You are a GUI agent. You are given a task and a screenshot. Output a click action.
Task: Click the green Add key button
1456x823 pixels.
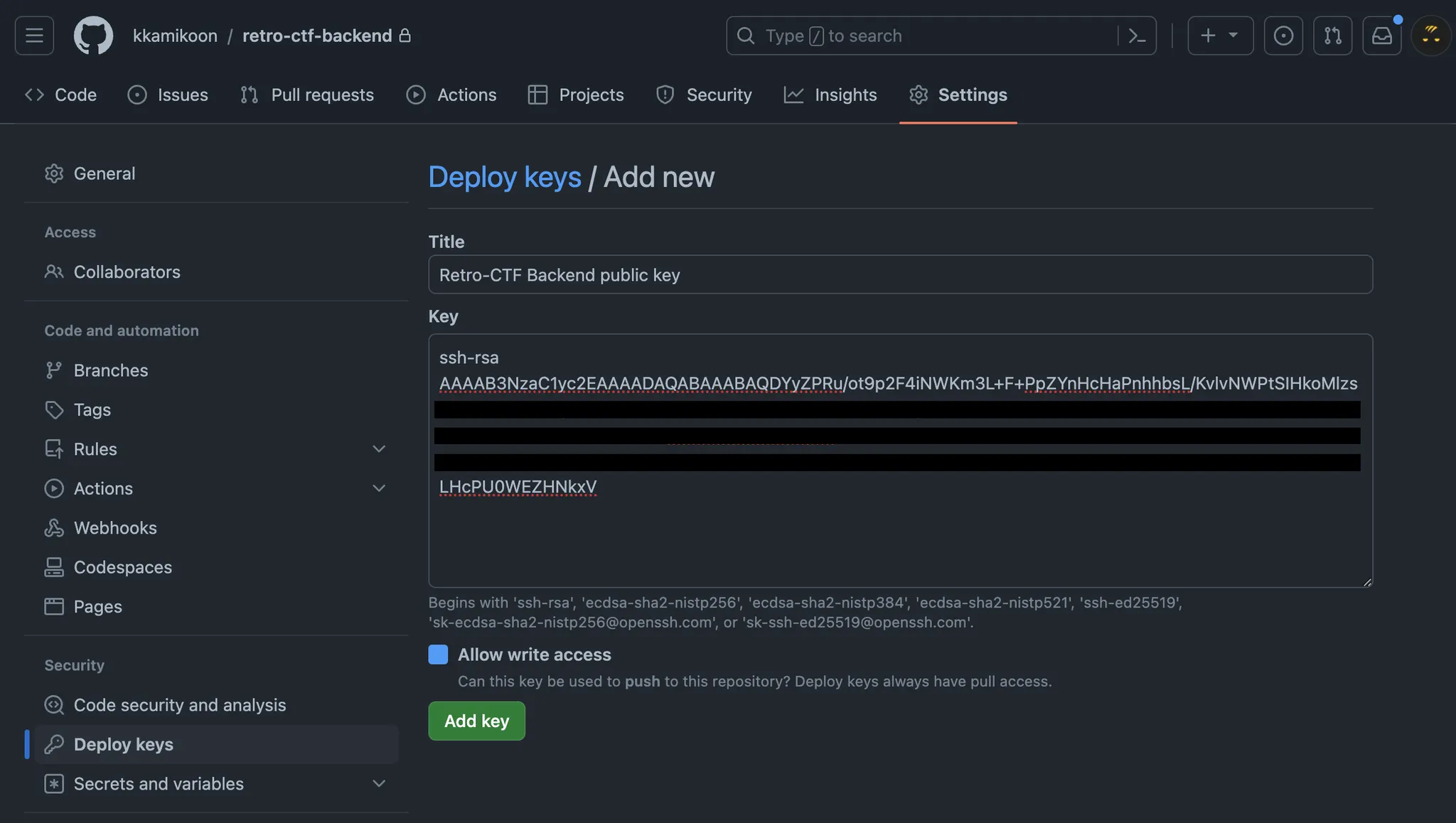click(476, 721)
